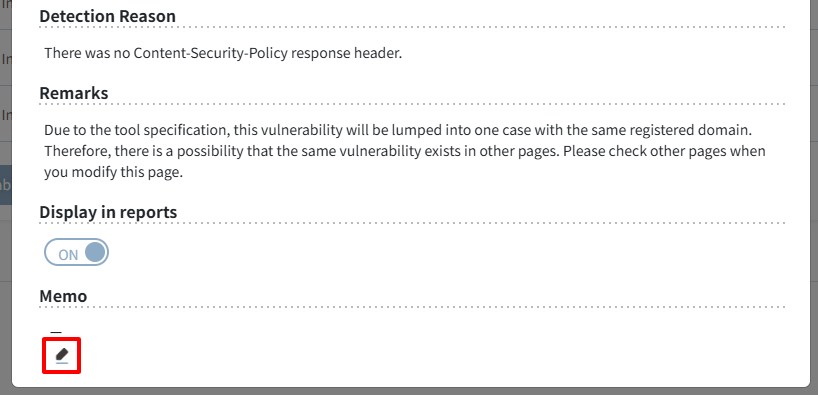Toggle the Display in reports switch off
Viewport: 818px width, 395px height.
tap(76, 253)
